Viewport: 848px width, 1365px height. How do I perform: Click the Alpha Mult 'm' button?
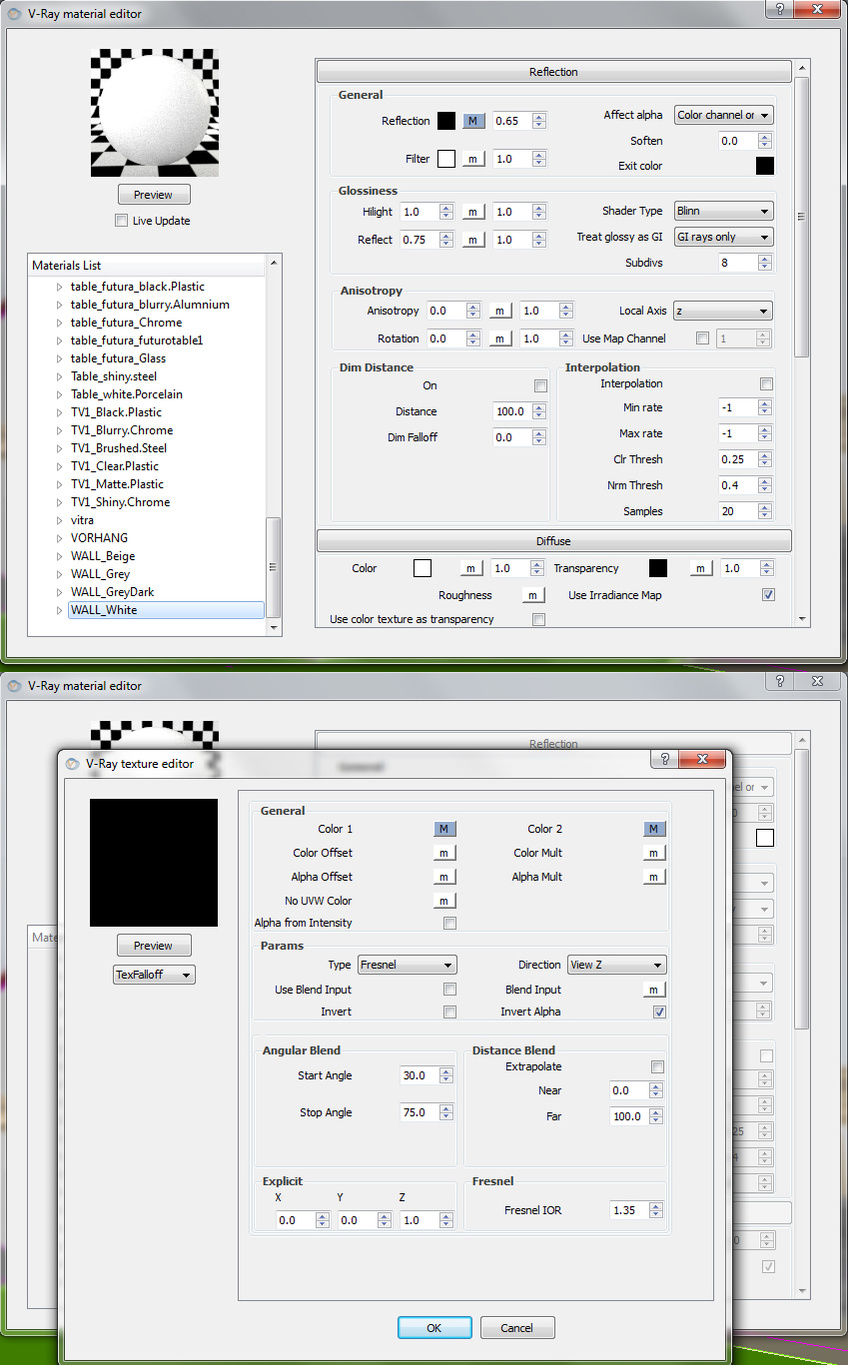click(x=654, y=877)
